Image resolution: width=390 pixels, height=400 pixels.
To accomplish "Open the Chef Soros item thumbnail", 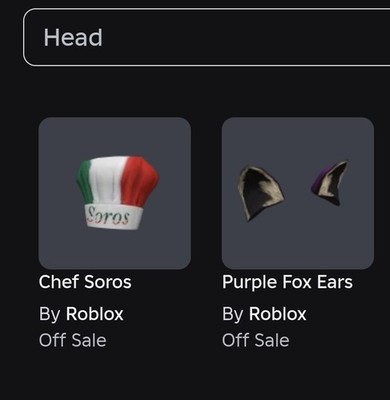I will point(115,193).
